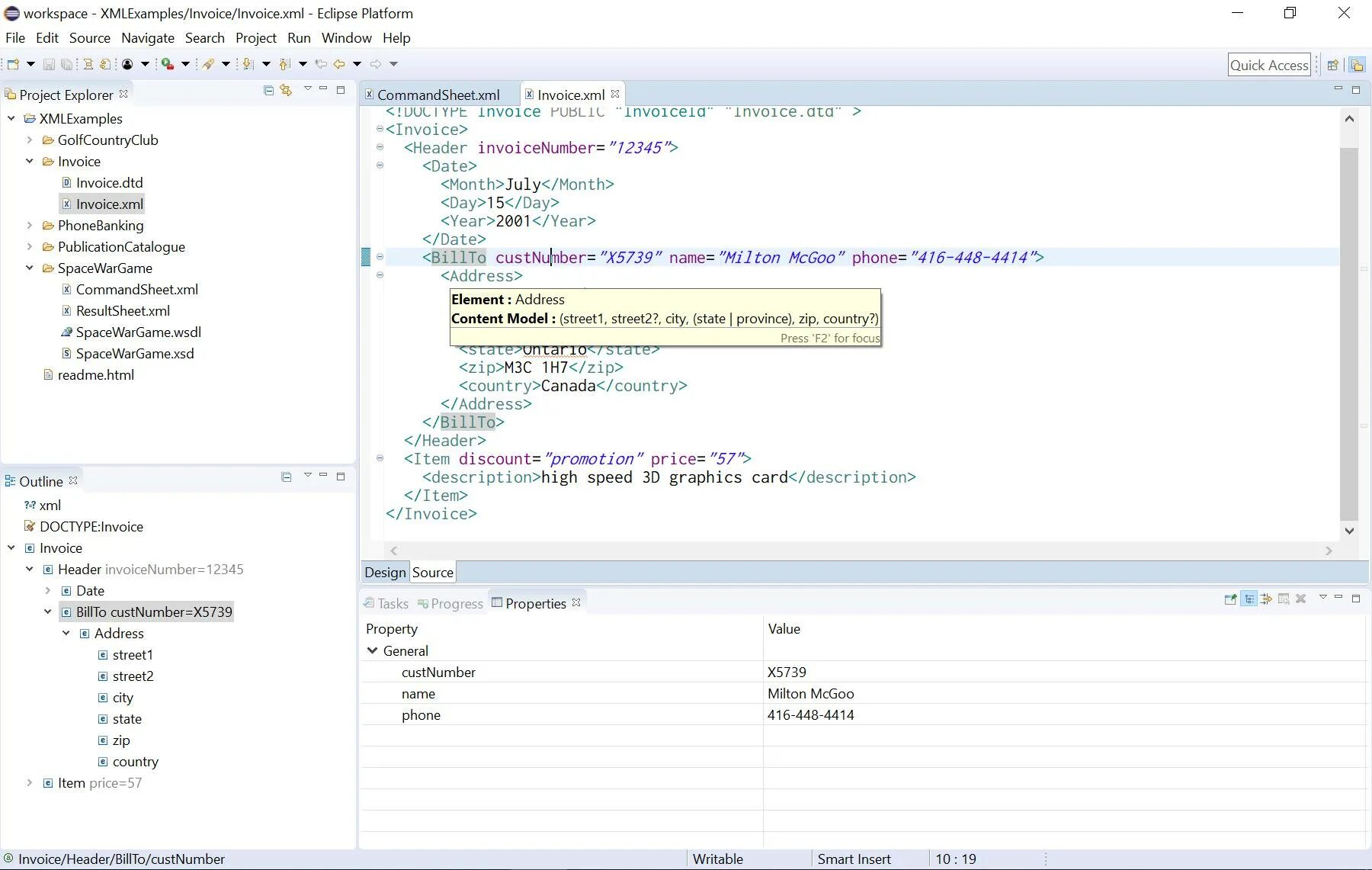Viewport: 1372px width, 870px height.
Task: Collapse the XMLExamples project node
Action: point(11,118)
